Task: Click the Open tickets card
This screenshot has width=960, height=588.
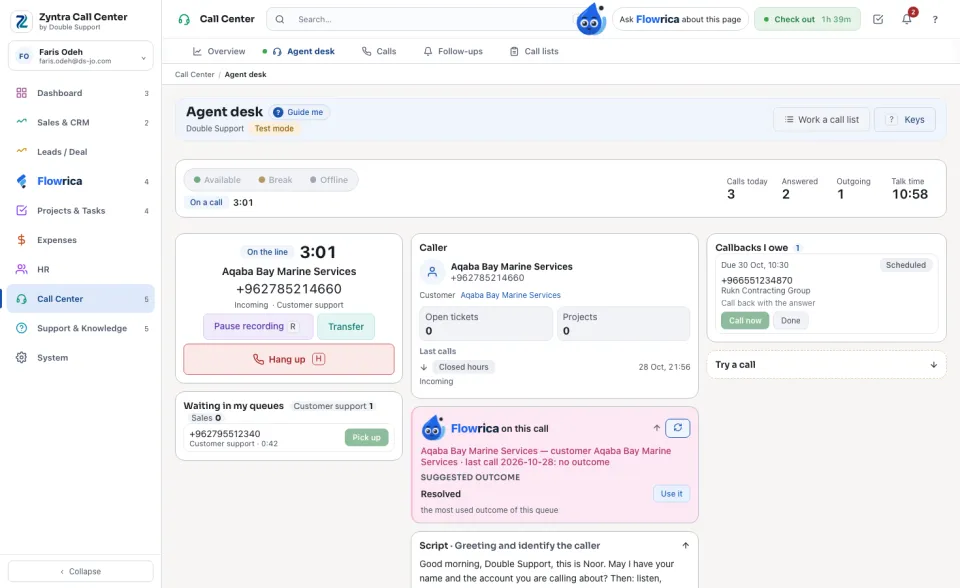Action: click(486, 323)
